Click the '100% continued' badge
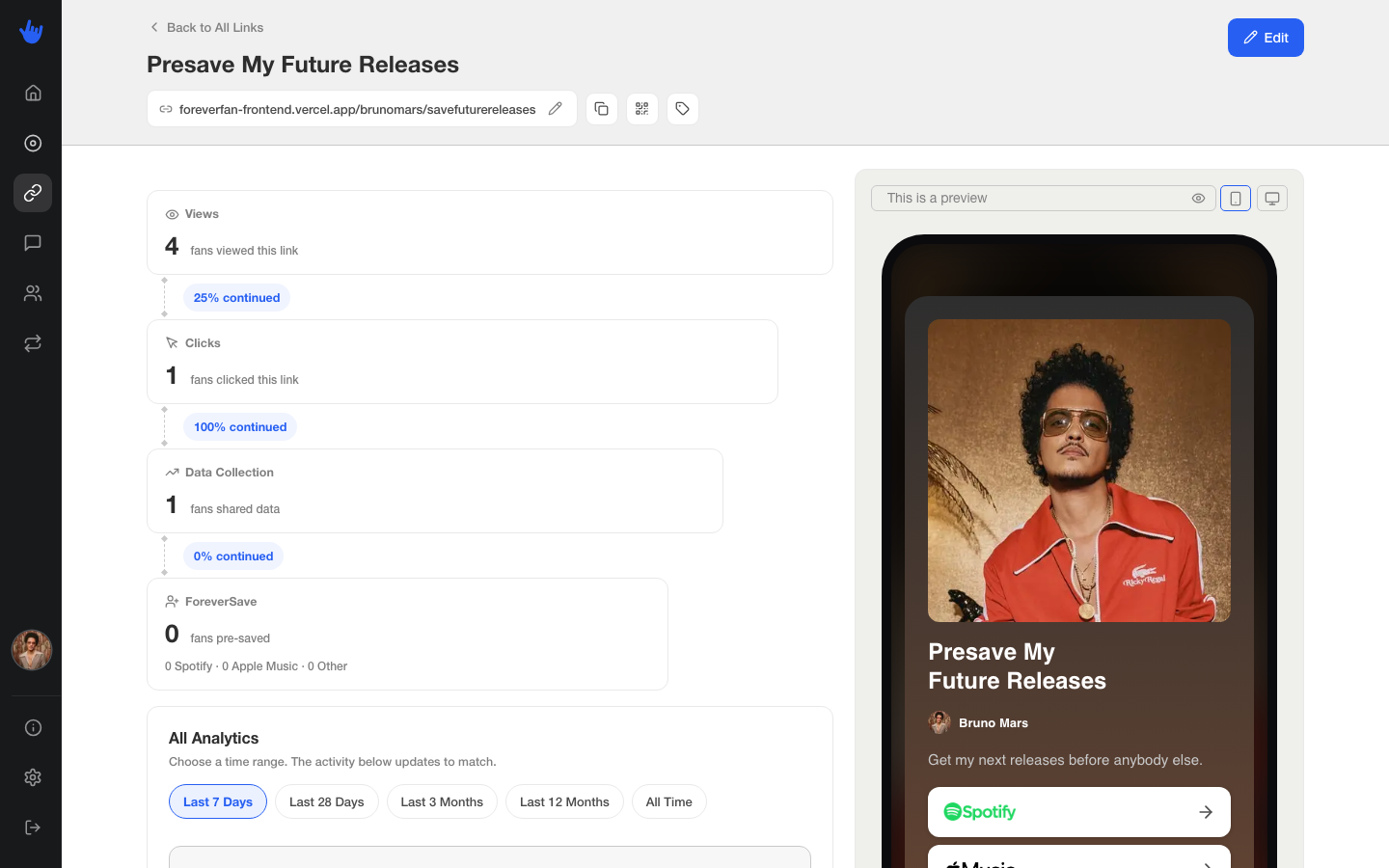Screen dimensions: 1389x868 [x=240, y=427]
